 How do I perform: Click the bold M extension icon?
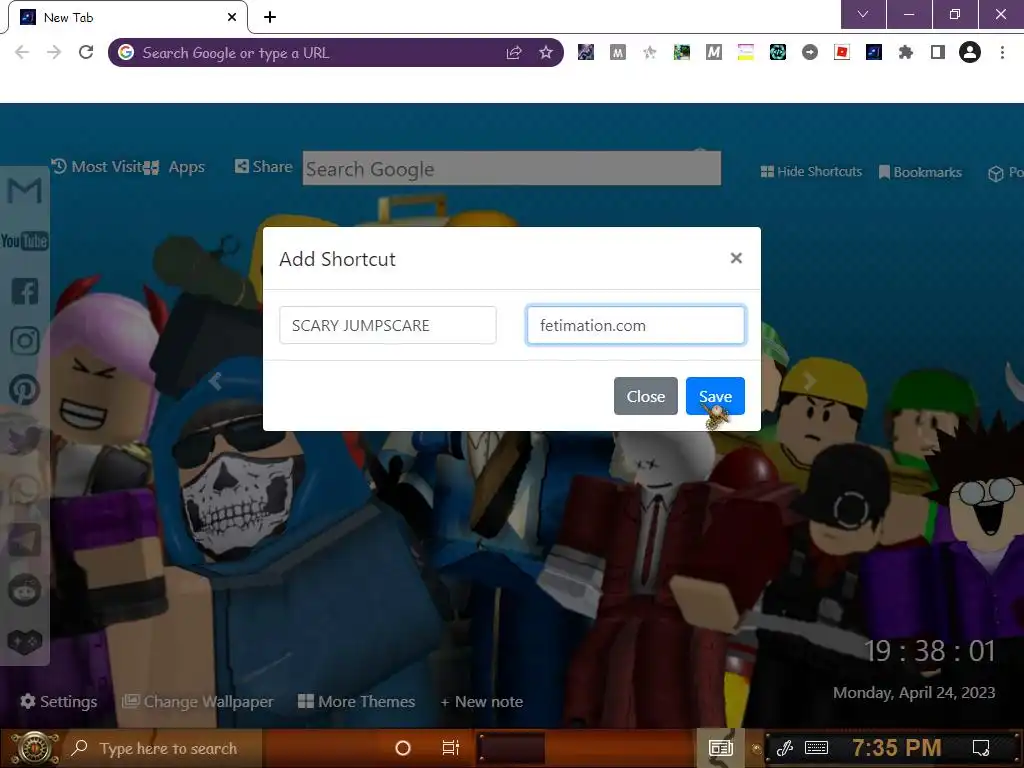(714, 52)
